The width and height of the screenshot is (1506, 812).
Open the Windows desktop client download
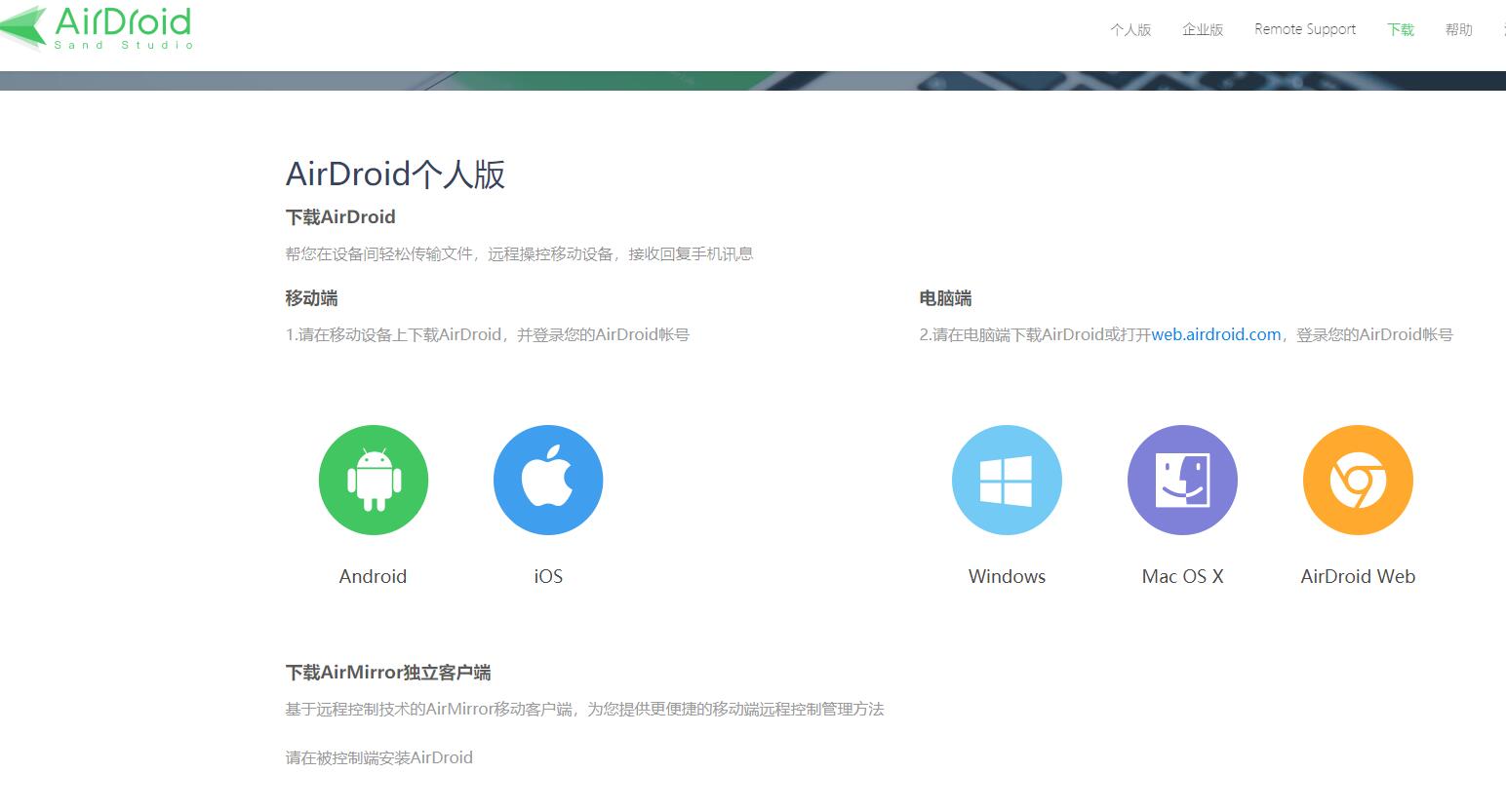(1007, 480)
